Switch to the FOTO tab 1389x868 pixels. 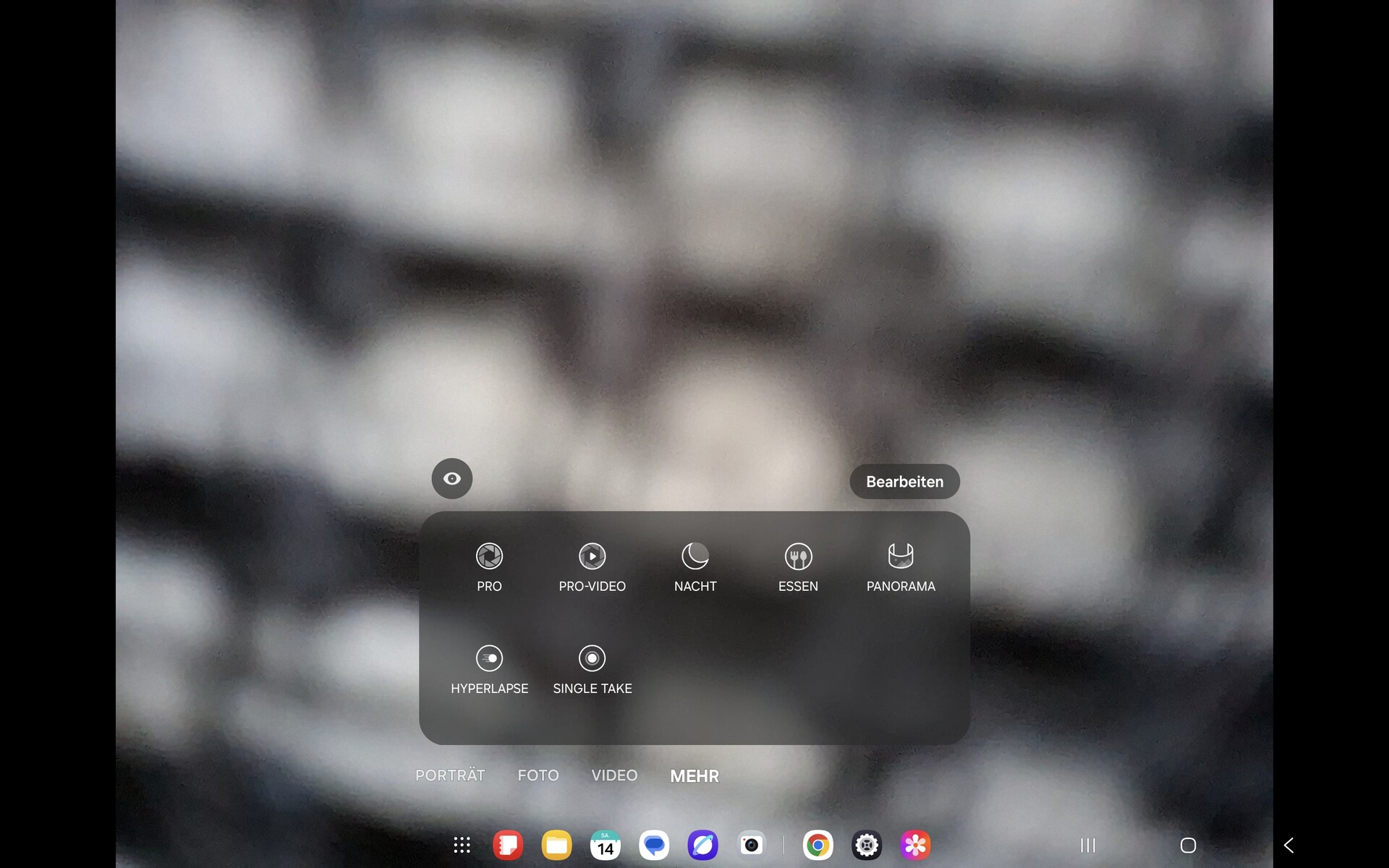[x=538, y=775]
